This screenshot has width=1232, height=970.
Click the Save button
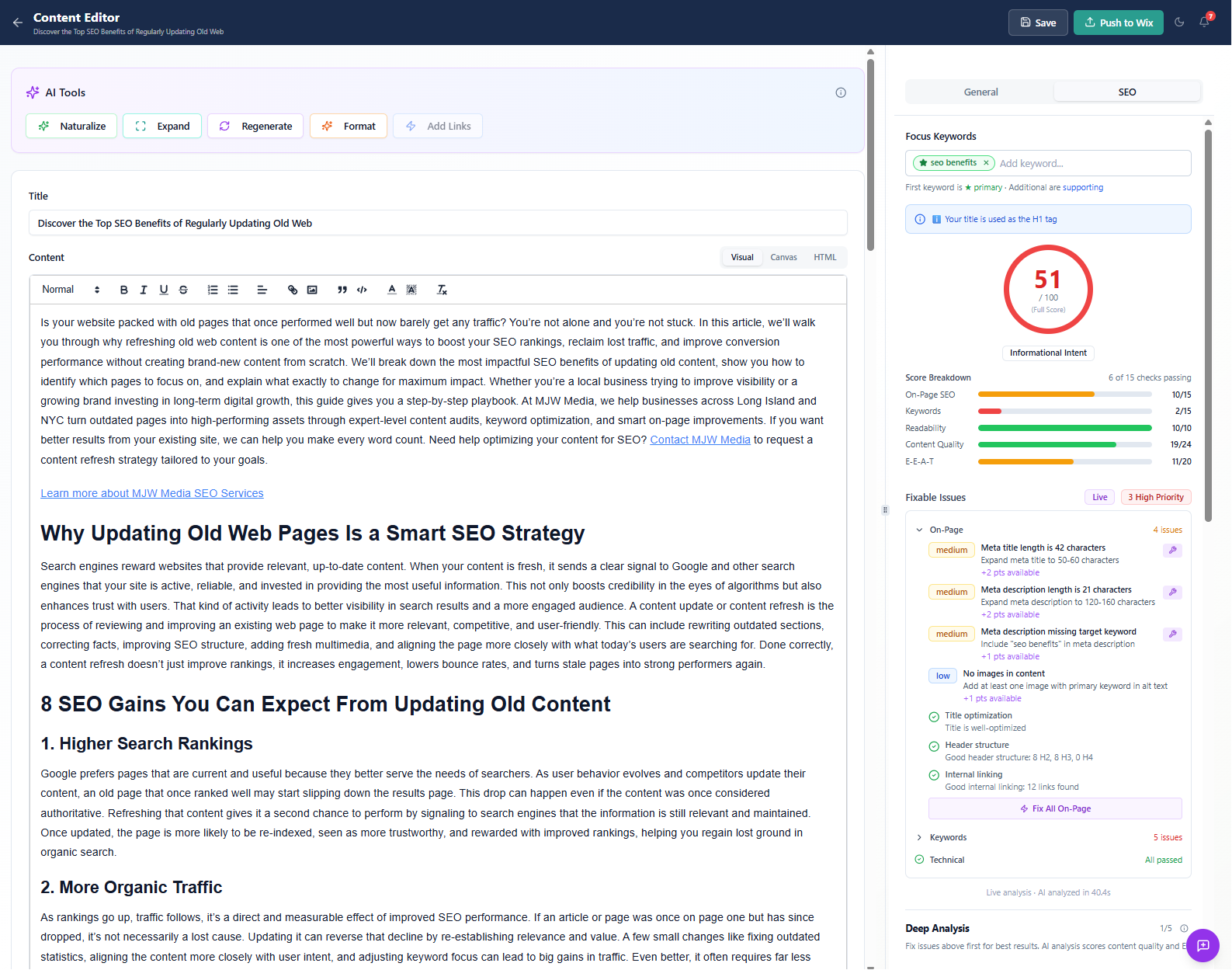click(1038, 23)
